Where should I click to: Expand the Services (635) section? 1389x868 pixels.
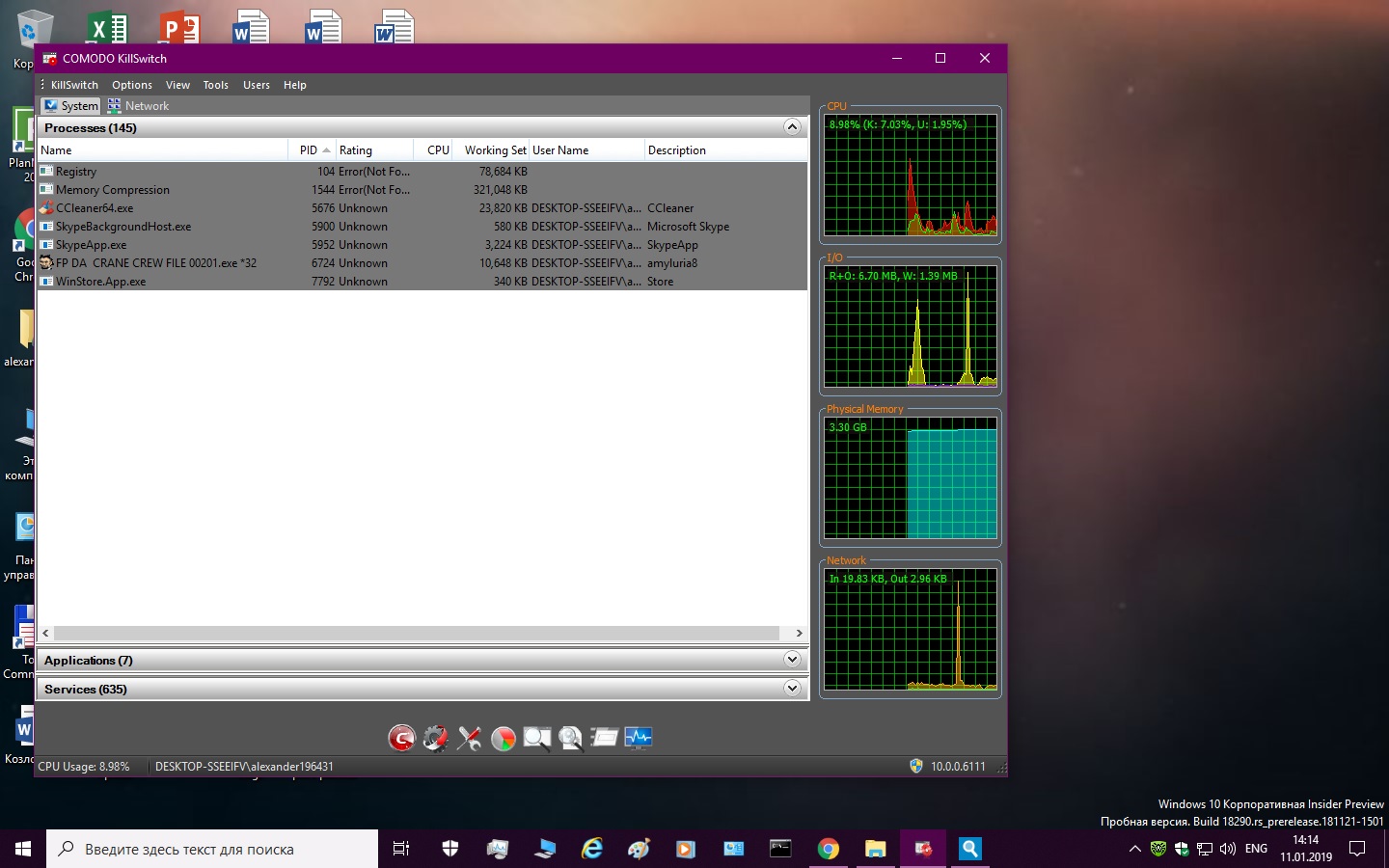click(792, 689)
